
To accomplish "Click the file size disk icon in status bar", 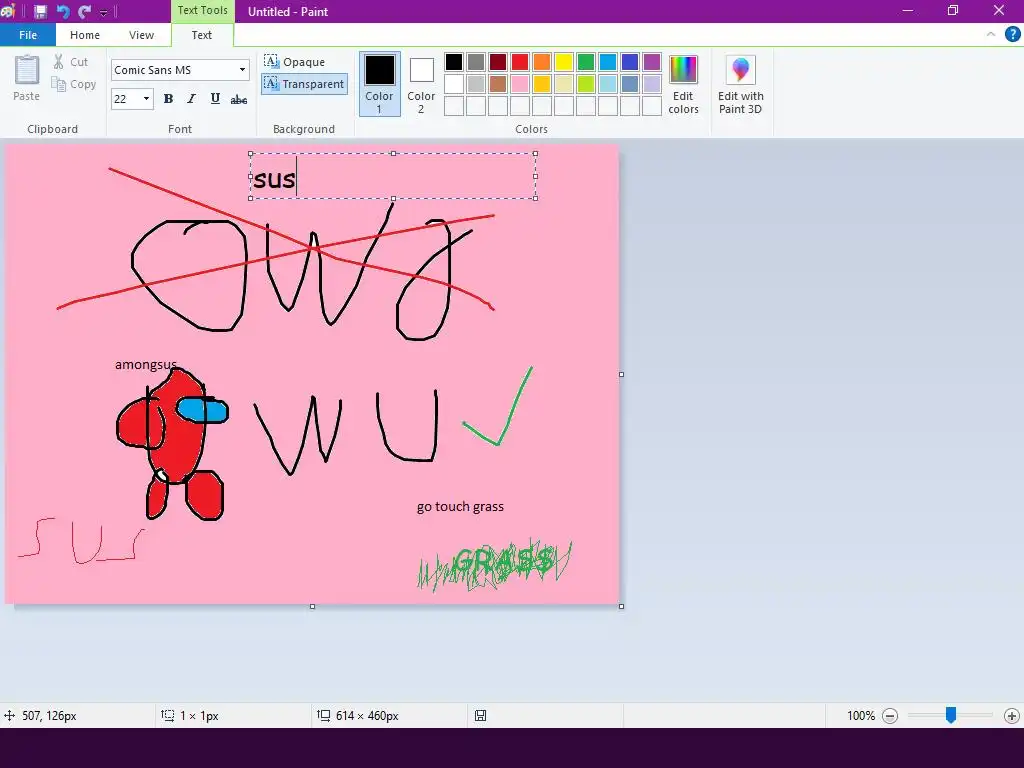I will 480,716.
